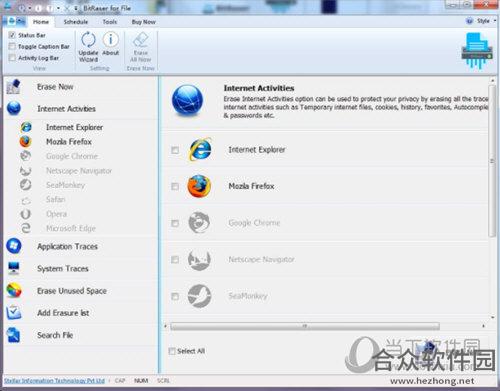The width and height of the screenshot is (500, 391).
Task: Click the main panel scroll-down arrow
Action: point(492,317)
